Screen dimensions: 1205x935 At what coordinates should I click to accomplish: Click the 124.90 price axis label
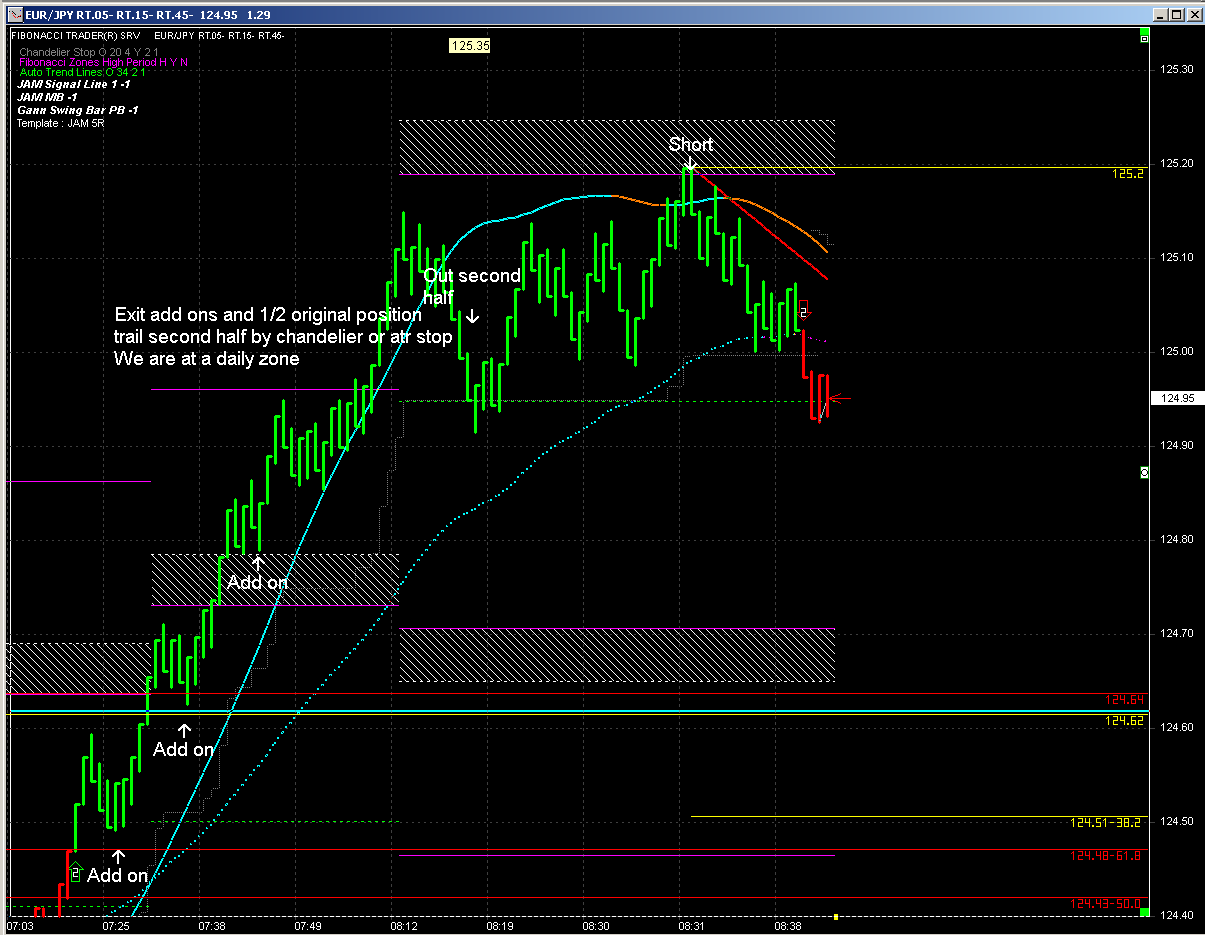pos(1177,445)
